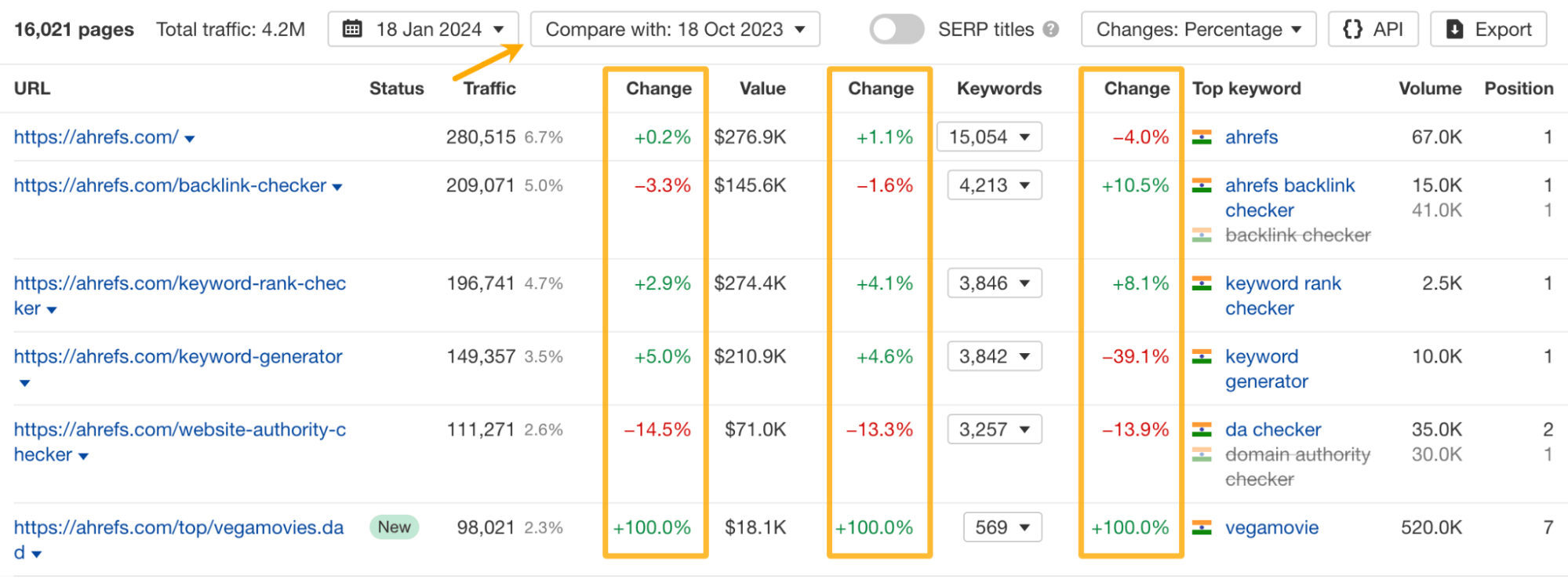Screen dimensions: 1568x587
Task: Sort by Keywords column header
Action: (999, 89)
